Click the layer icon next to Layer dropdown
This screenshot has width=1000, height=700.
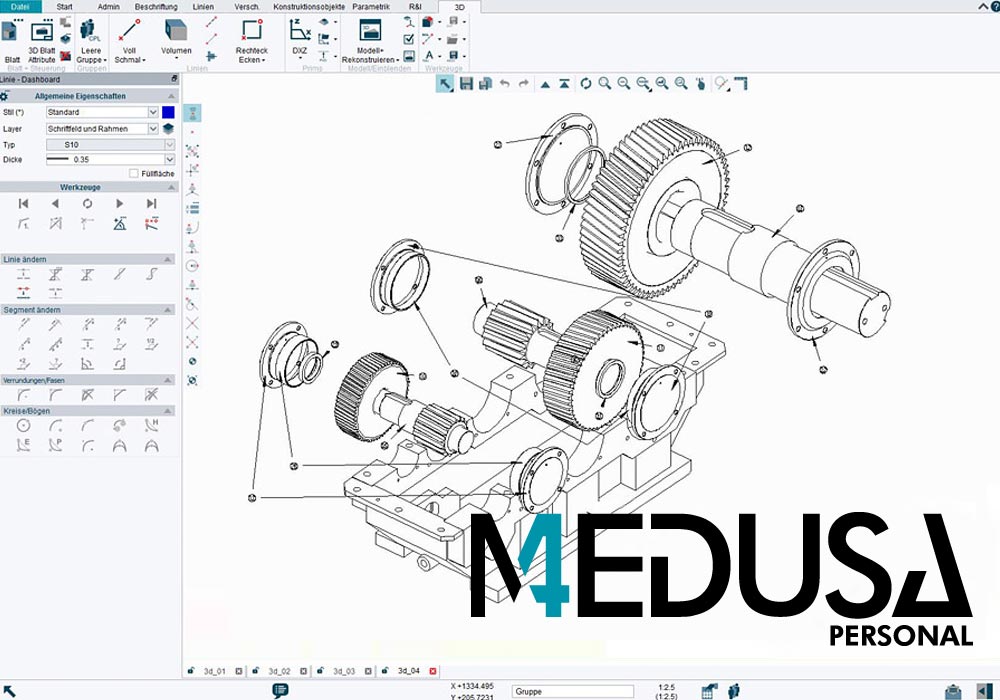(168, 129)
